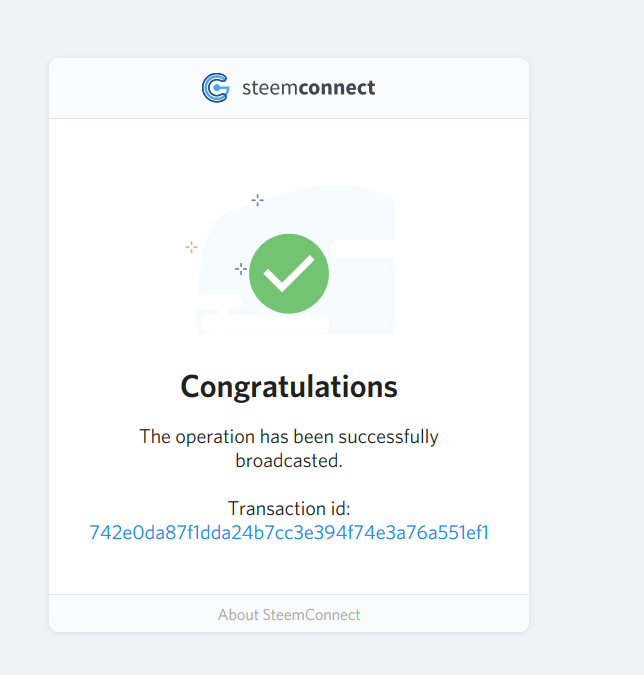This screenshot has width=644, height=675.
Task: Click the "Transaction id:" label
Action: tap(289, 508)
